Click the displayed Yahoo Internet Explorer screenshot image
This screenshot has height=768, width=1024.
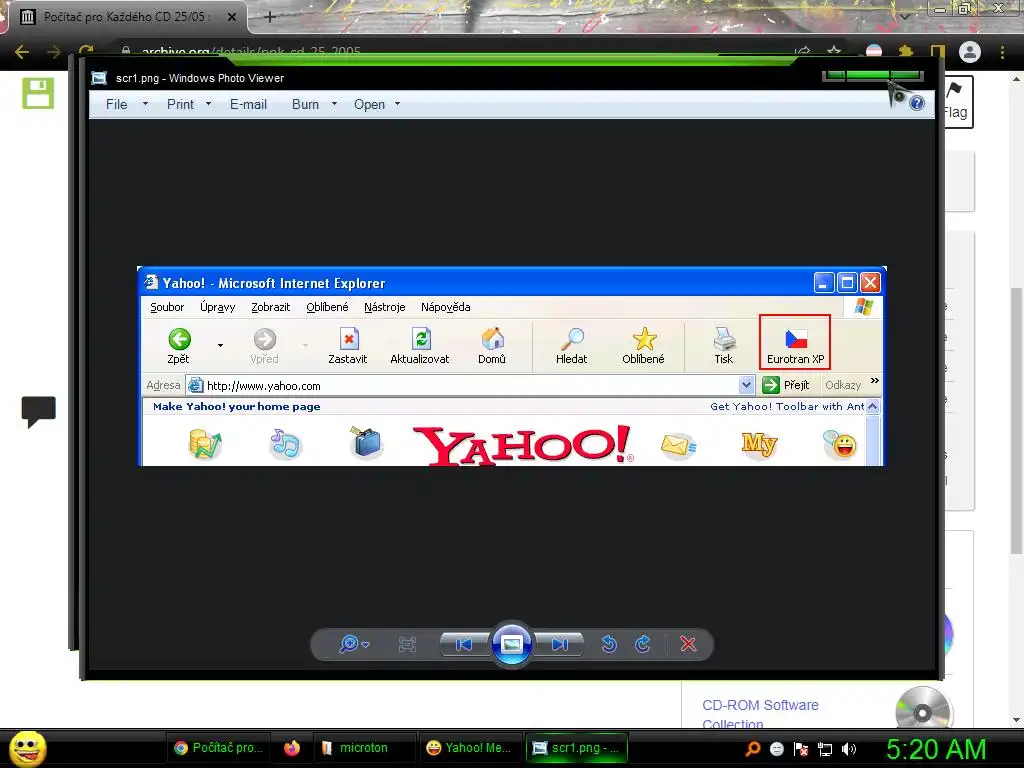(511, 366)
